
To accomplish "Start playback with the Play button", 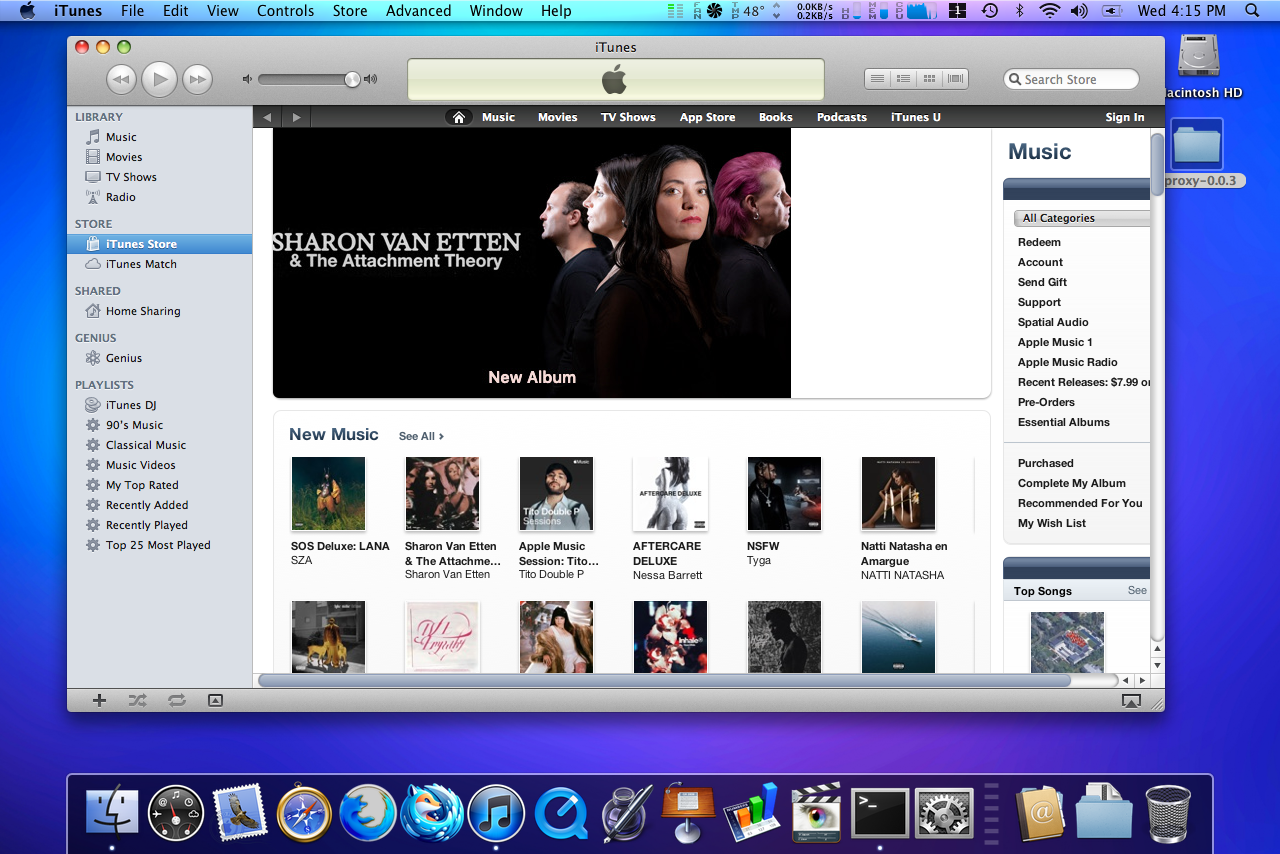I will [x=159, y=79].
